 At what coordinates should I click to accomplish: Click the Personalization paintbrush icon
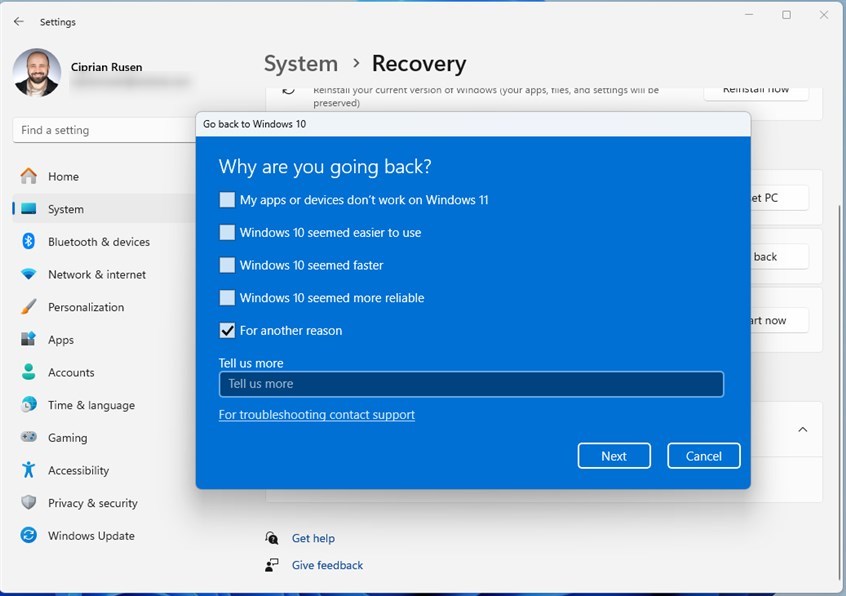pyautogui.click(x=29, y=307)
